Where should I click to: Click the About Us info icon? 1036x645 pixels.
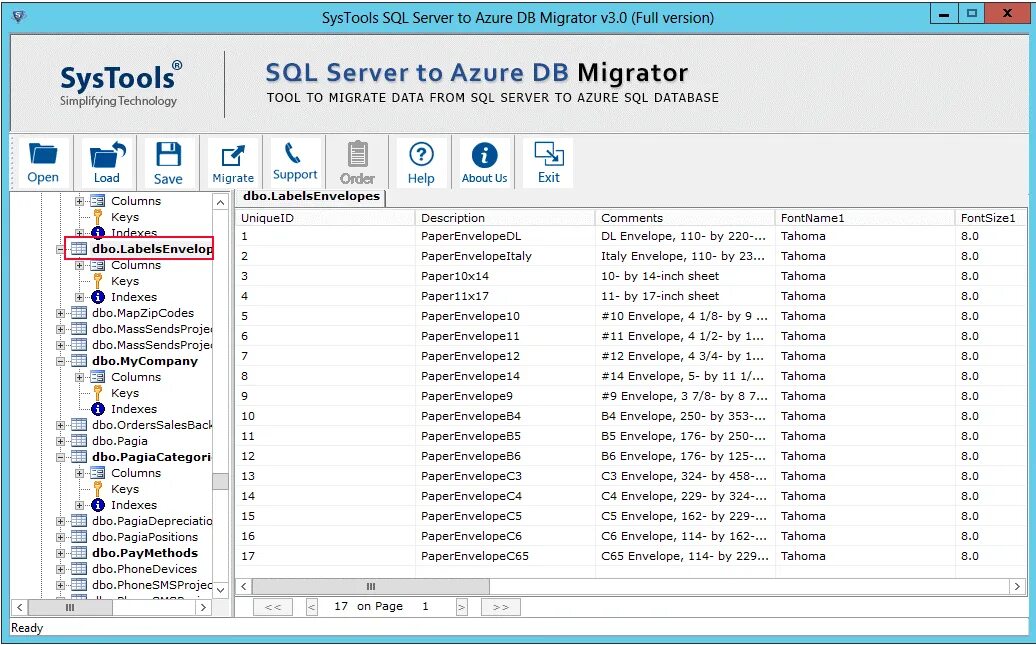coord(484,155)
